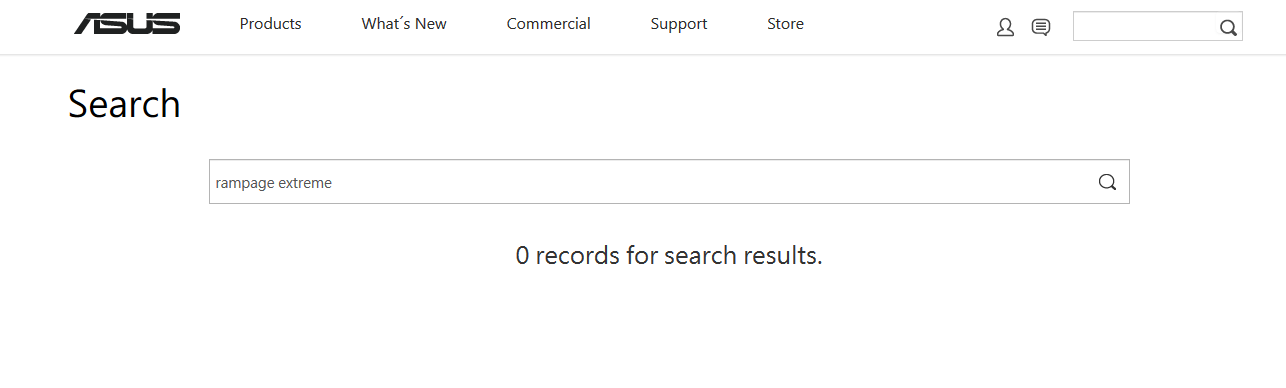Click the "0" count in results message
This screenshot has height=388, width=1286.
pos(522,256)
